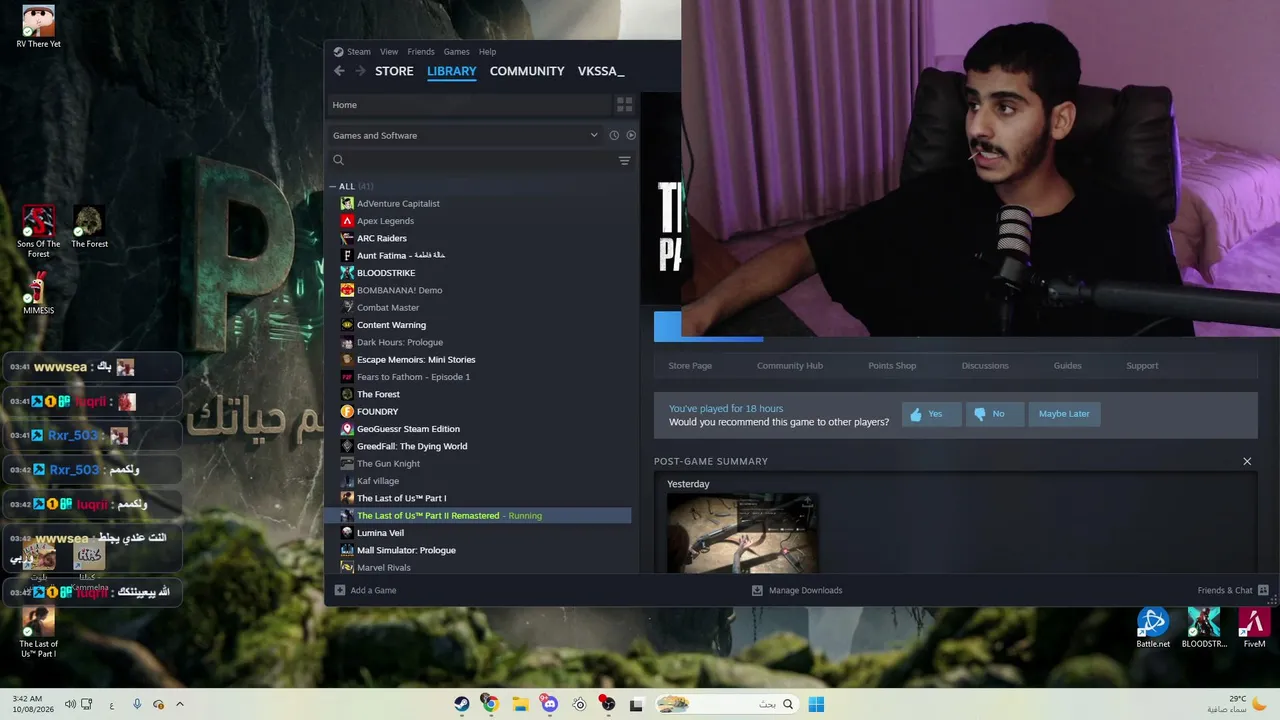Open RV There Yet desktop shortcut

[38, 27]
